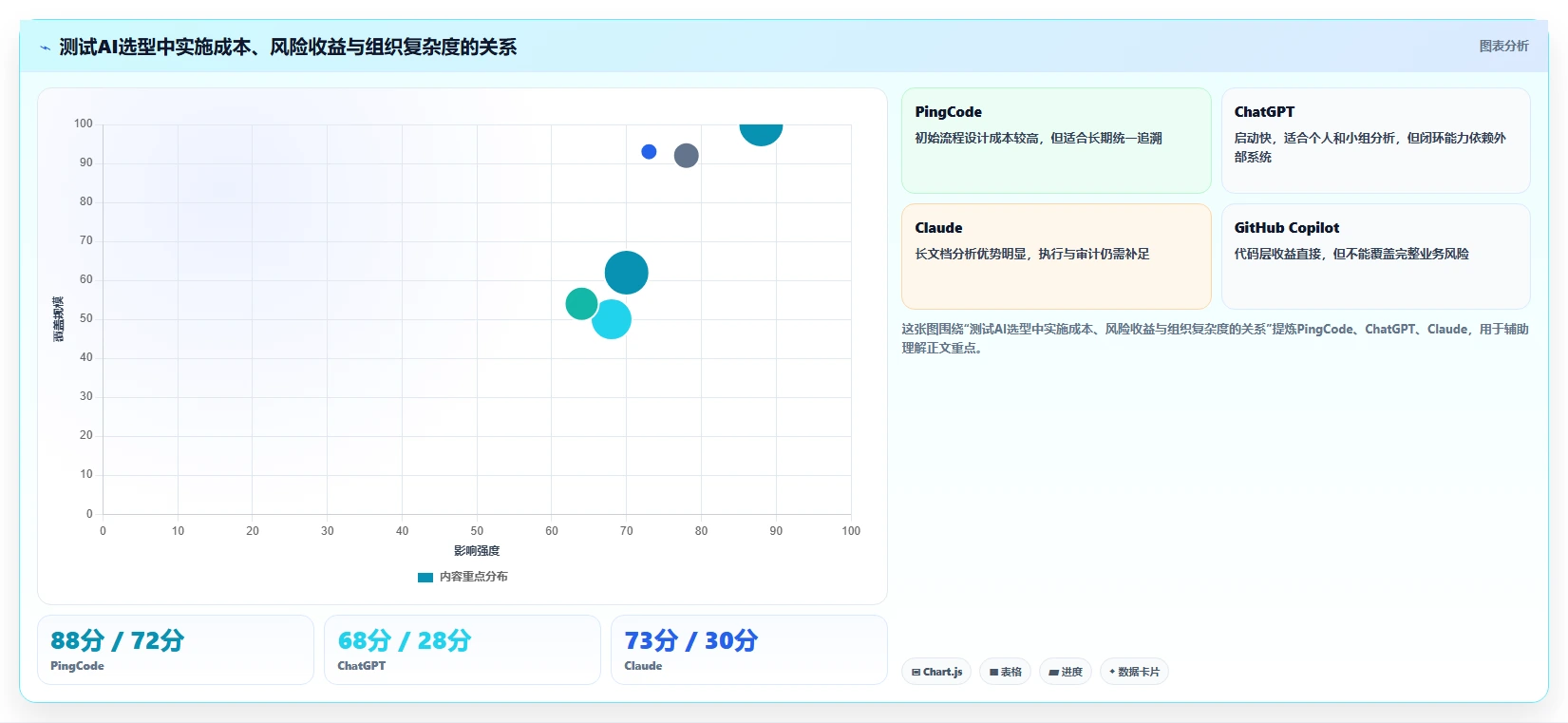Click the page title 测试AI选型中实施成本
Viewport: 1568px width, 723px height.
(x=288, y=47)
